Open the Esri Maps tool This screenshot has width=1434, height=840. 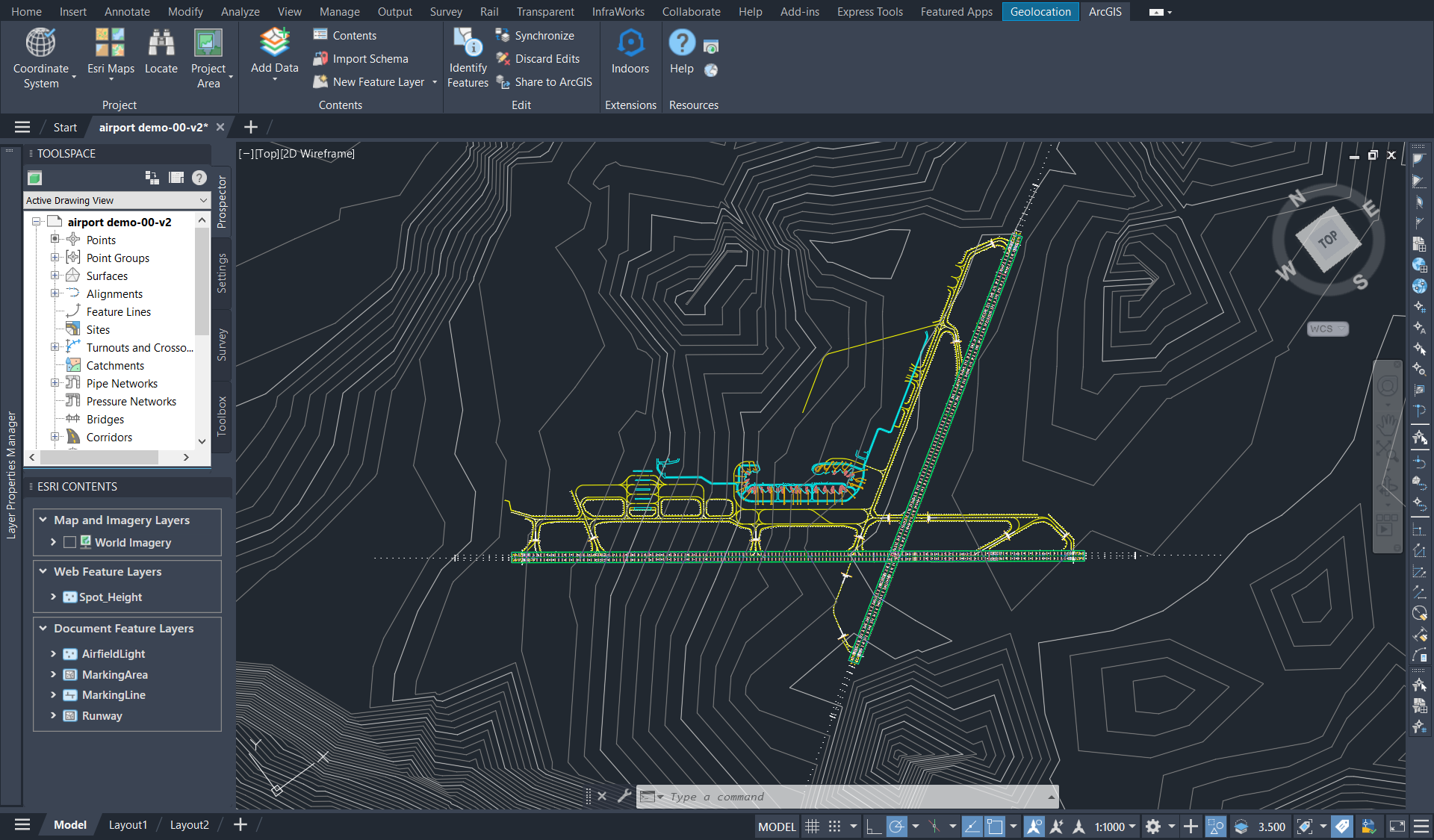point(110,43)
